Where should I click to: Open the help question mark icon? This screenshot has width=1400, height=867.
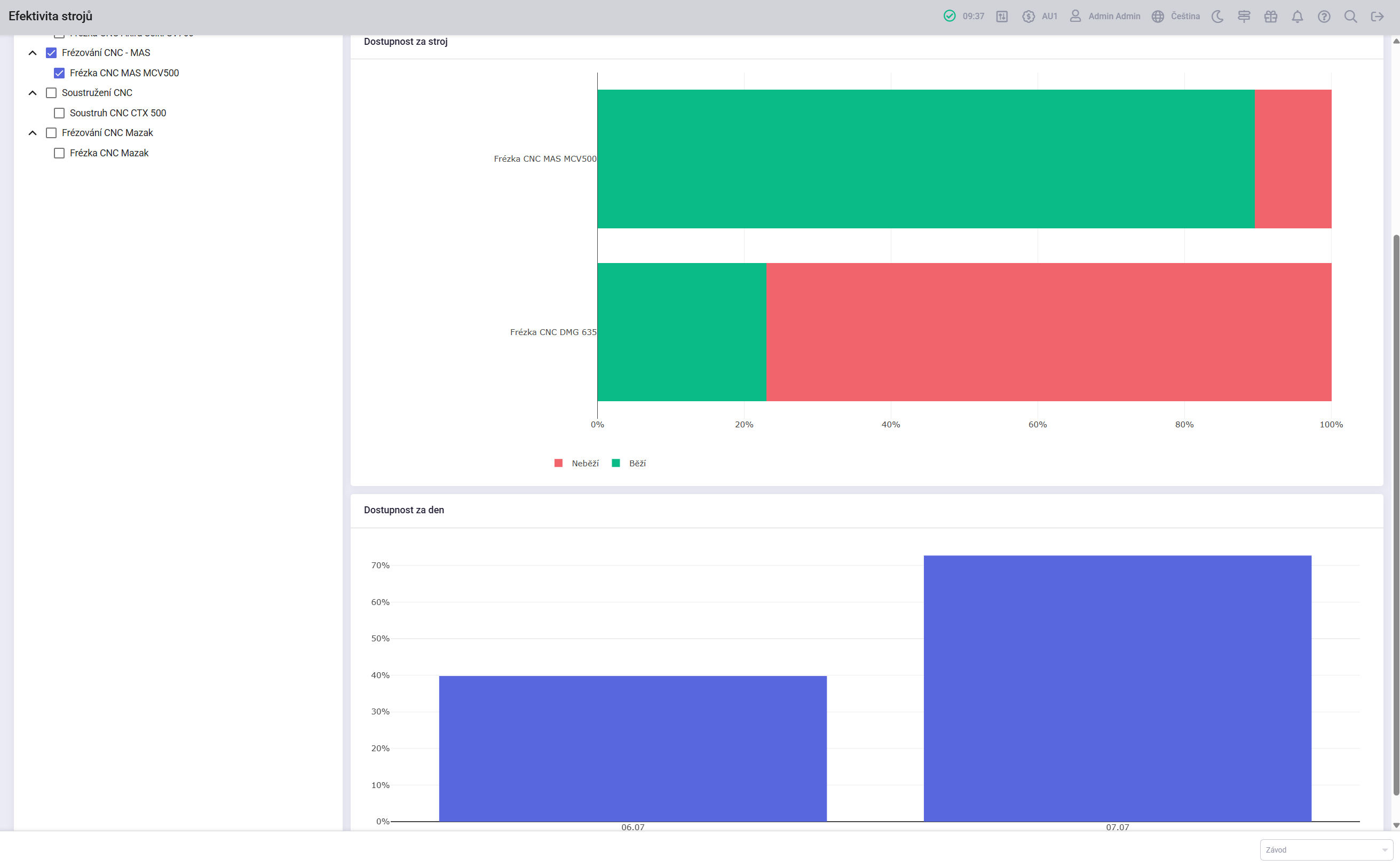pyautogui.click(x=1324, y=17)
